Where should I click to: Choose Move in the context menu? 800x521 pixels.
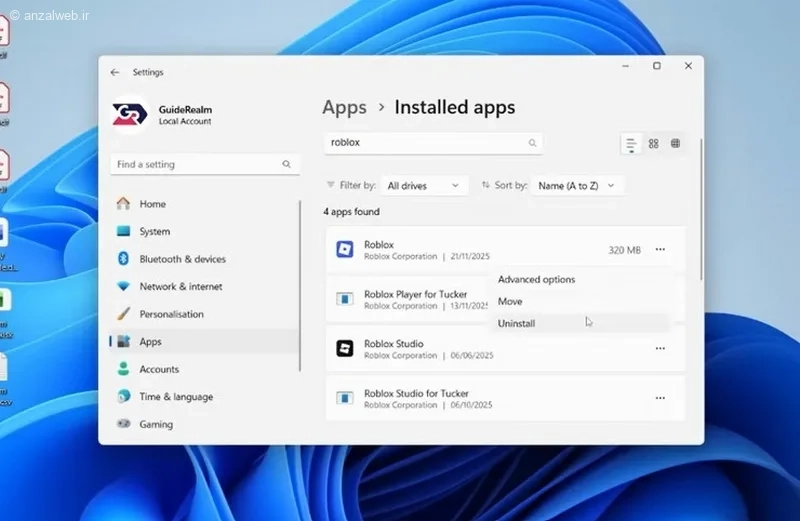[x=580, y=302]
